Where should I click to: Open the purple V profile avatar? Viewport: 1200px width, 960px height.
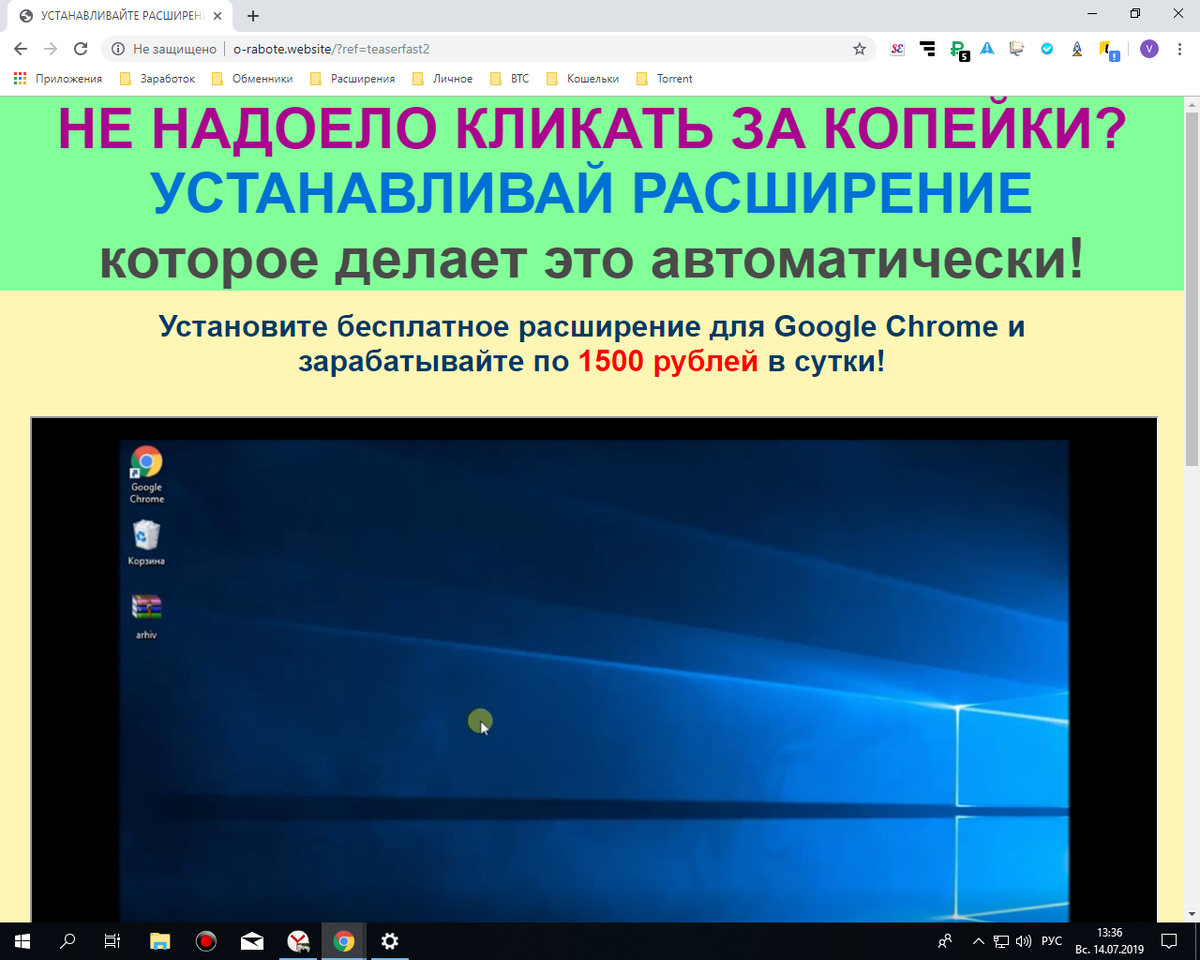coord(1149,48)
